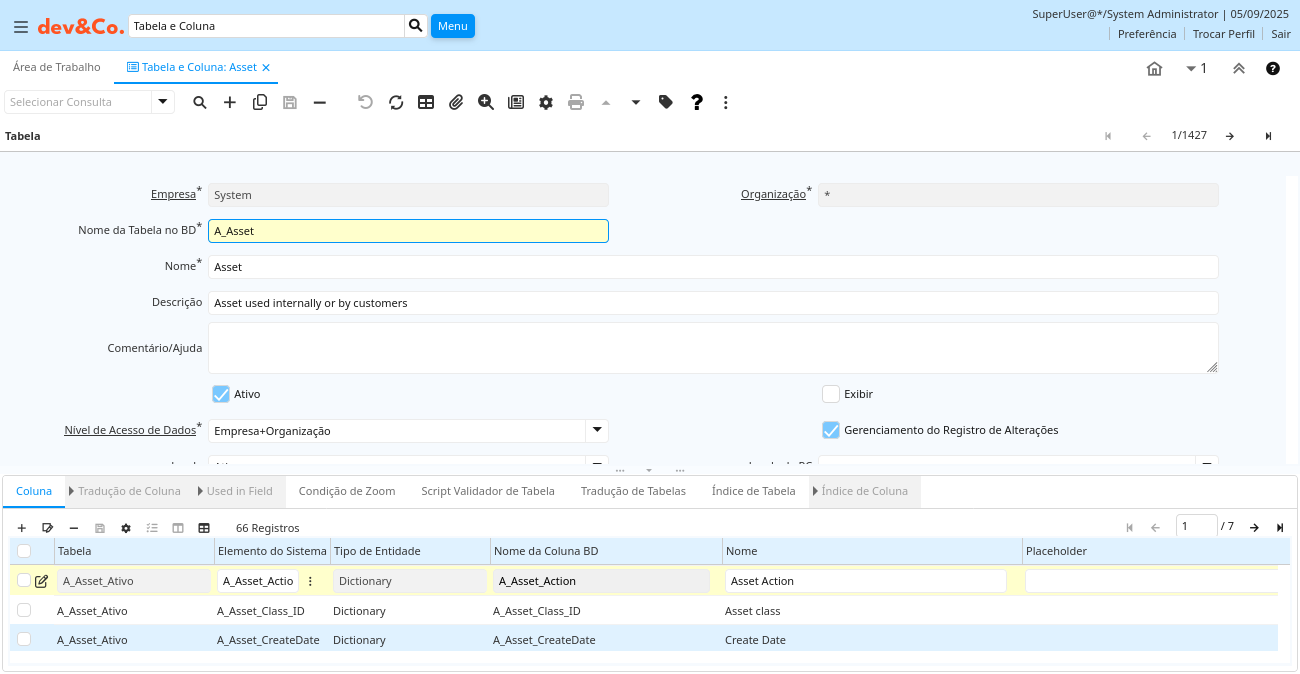The height and width of the screenshot is (674, 1300).
Task: Click the Trocar Perfil link
Action: coord(1223,34)
